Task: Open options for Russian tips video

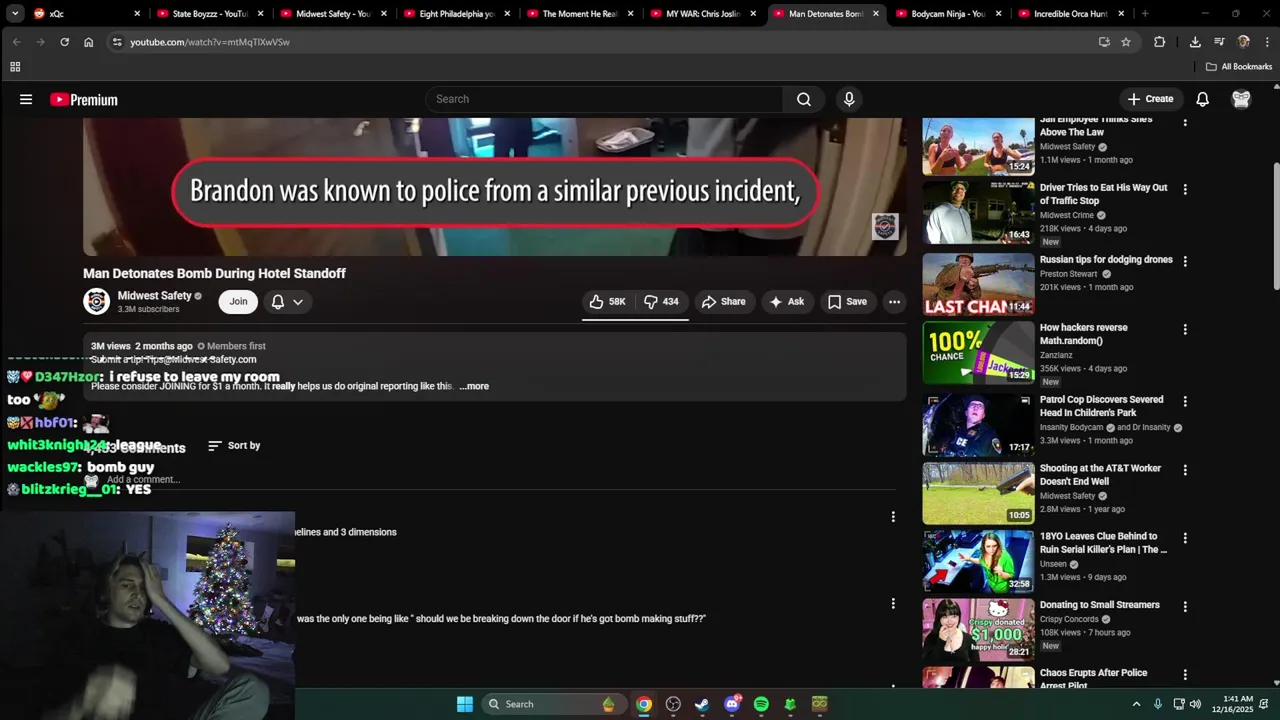Action: (x=1185, y=261)
